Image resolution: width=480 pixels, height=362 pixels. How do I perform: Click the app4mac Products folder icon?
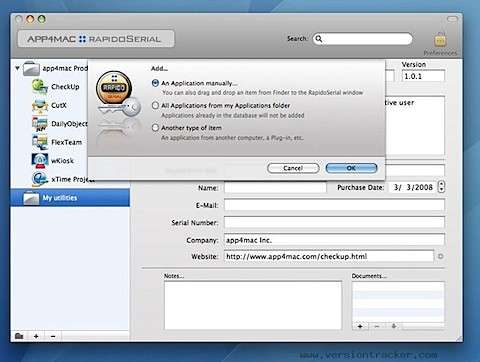pos(31,68)
